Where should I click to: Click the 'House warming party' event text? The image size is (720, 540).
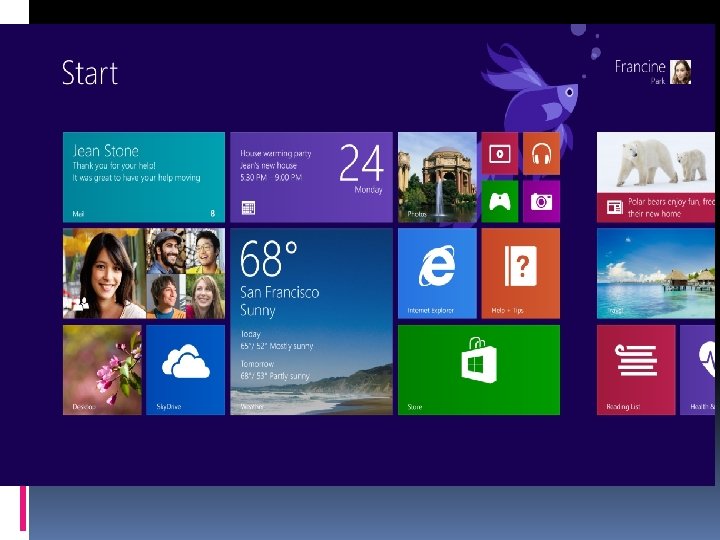pyautogui.click(x=276, y=153)
